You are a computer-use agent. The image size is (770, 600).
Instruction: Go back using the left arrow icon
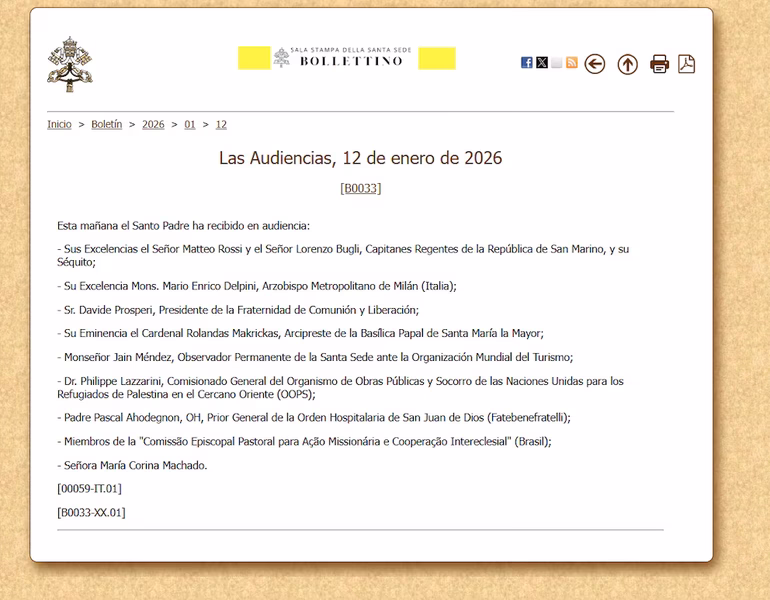pyautogui.click(x=595, y=64)
